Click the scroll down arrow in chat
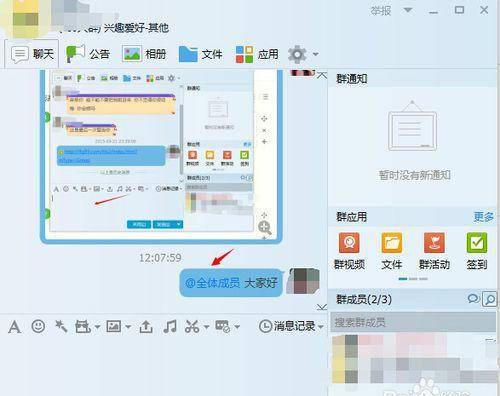The height and width of the screenshot is (396, 500). [322, 307]
